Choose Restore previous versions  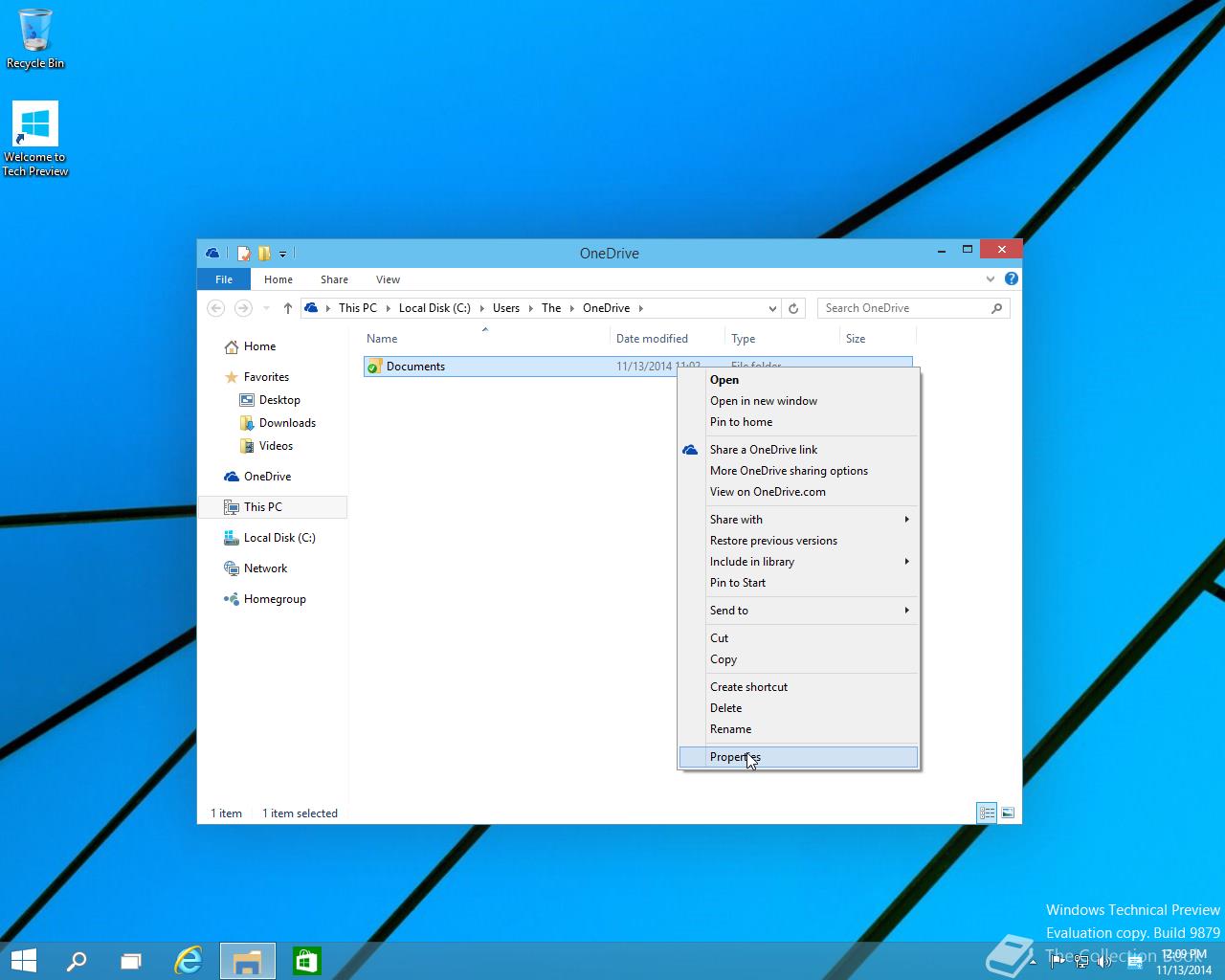(x=798, y=541)
